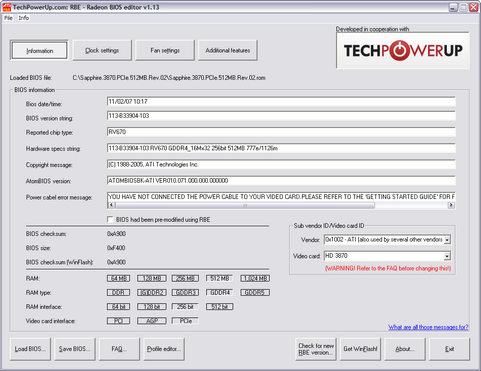
Task: Open the FAQ button
Action: click(x=119, y=349)
